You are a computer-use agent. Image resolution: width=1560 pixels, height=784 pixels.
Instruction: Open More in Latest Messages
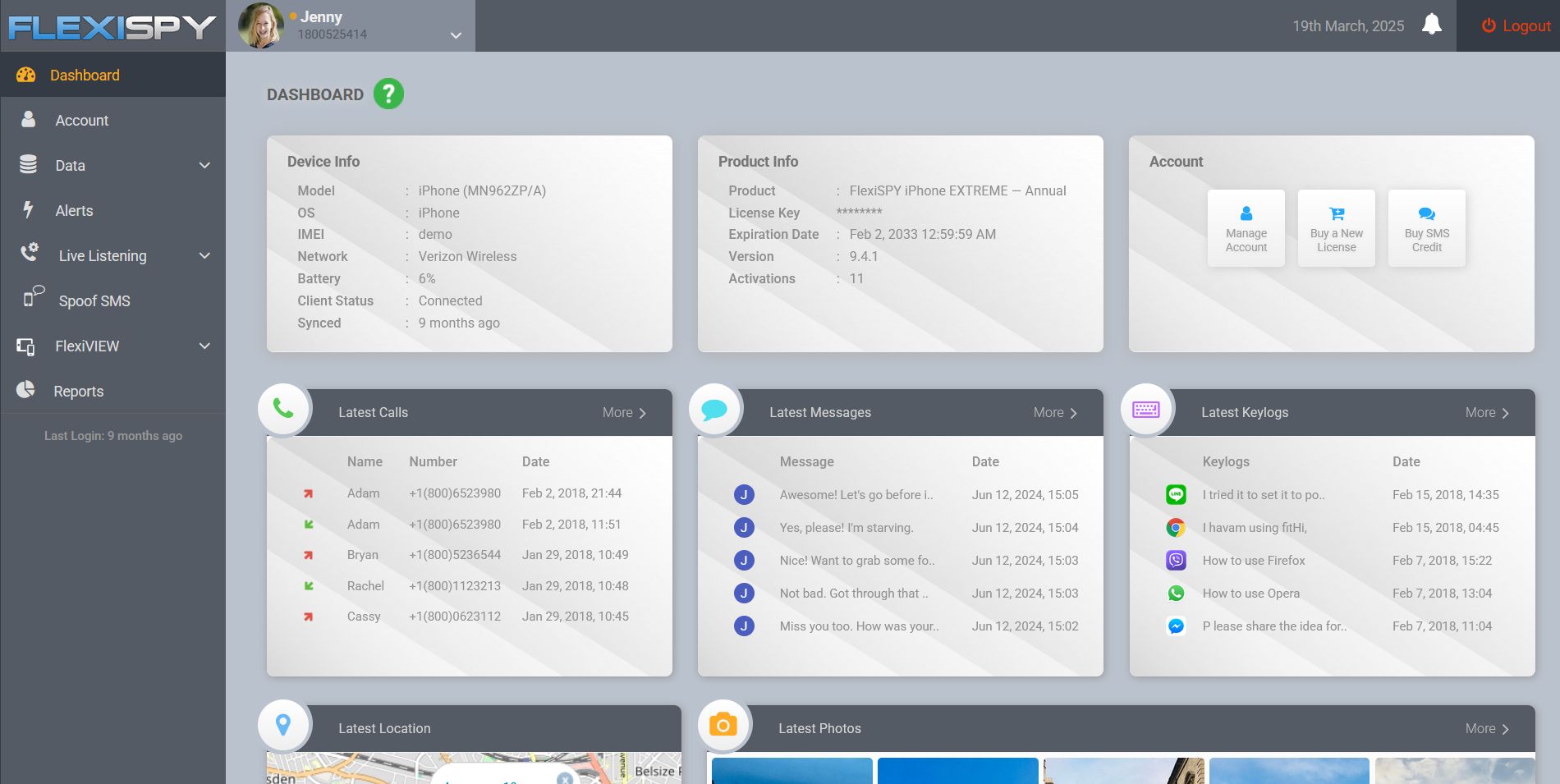point(1055,413)
